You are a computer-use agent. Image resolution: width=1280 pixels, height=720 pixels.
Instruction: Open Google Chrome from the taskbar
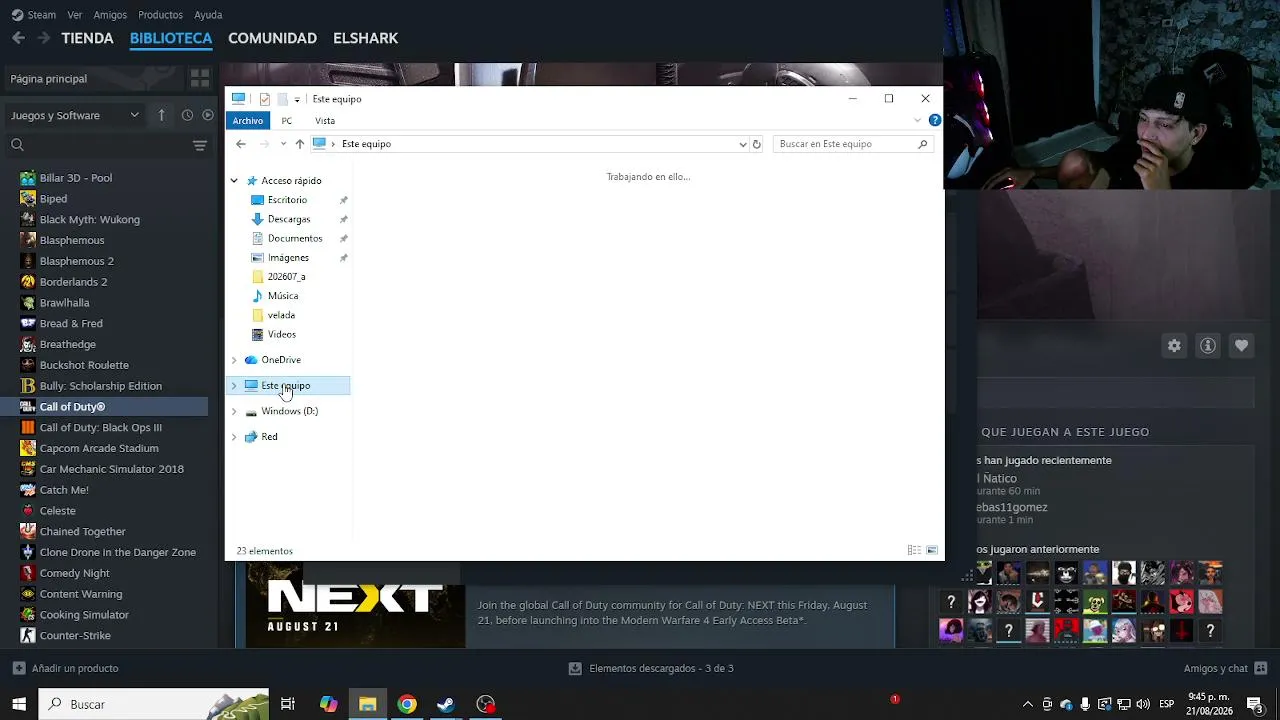coord(407,704)
